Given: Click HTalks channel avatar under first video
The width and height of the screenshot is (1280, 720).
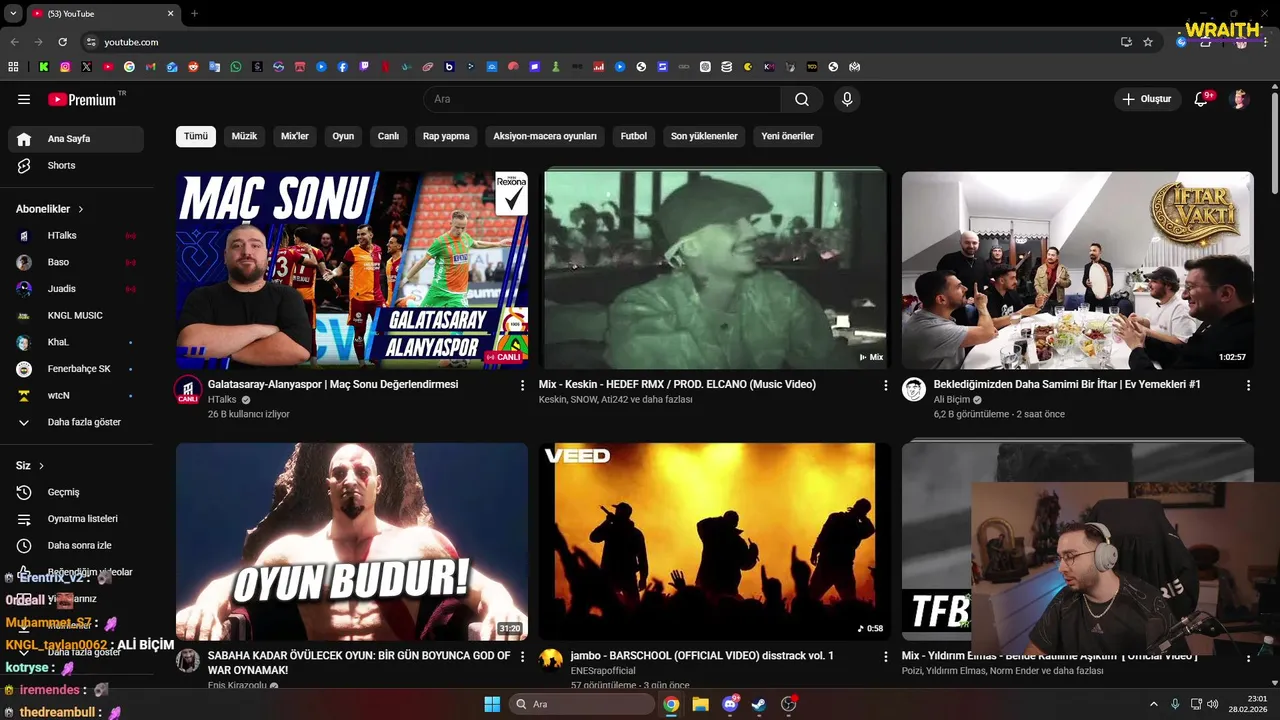Looking at the screenshot, I should coord(188,390).
